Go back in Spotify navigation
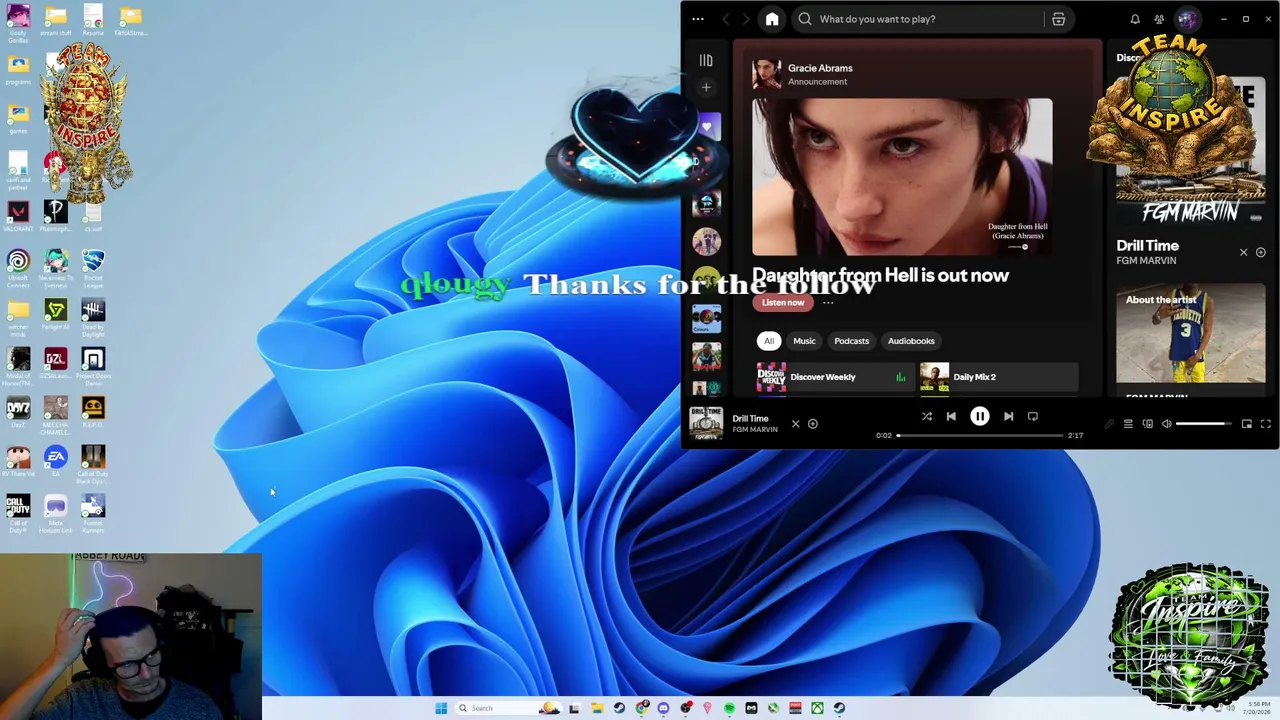 tap(726, 19)
